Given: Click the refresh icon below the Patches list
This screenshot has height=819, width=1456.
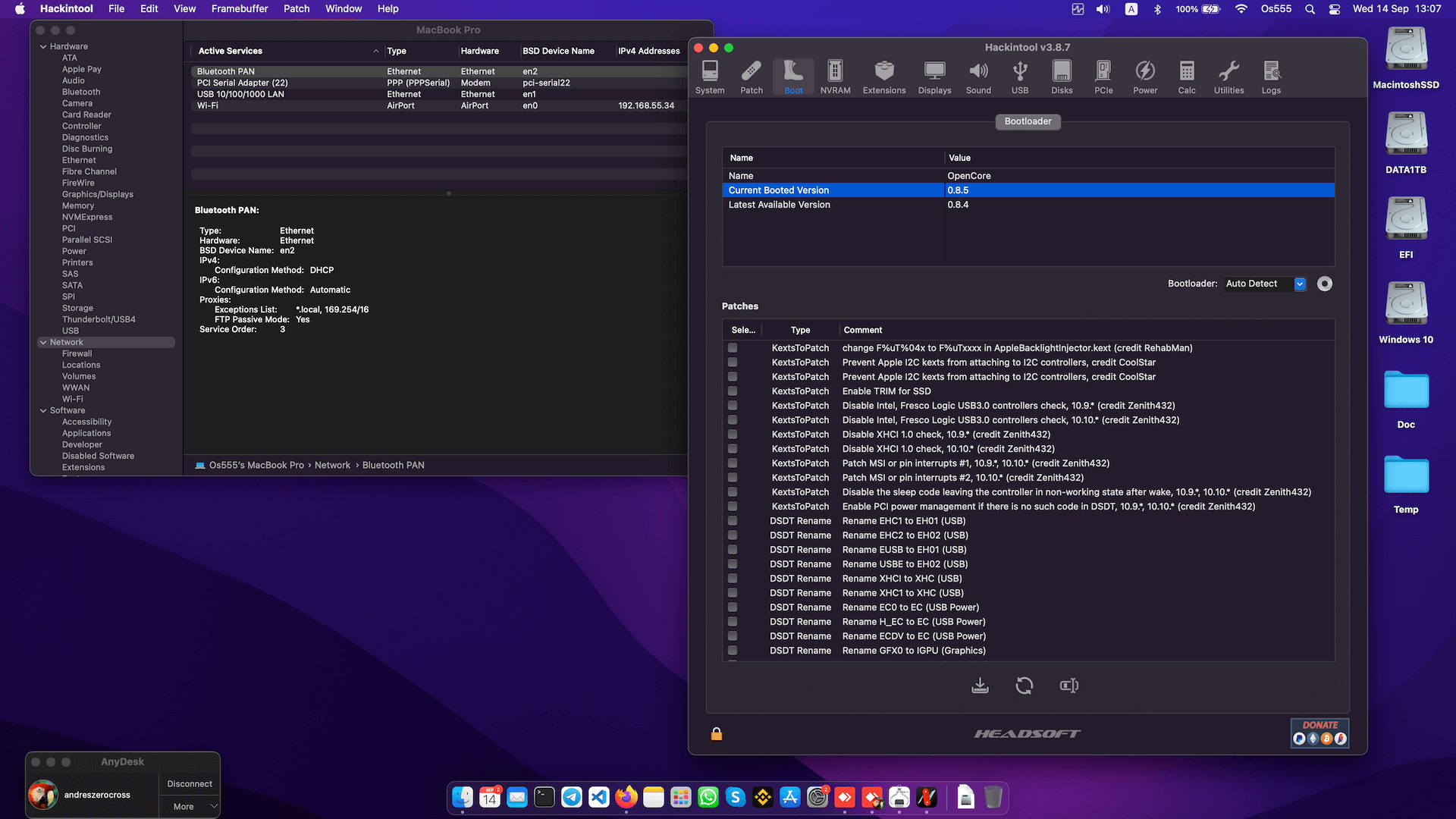Looking at the screenshot, I should (x=1025, y=686).
